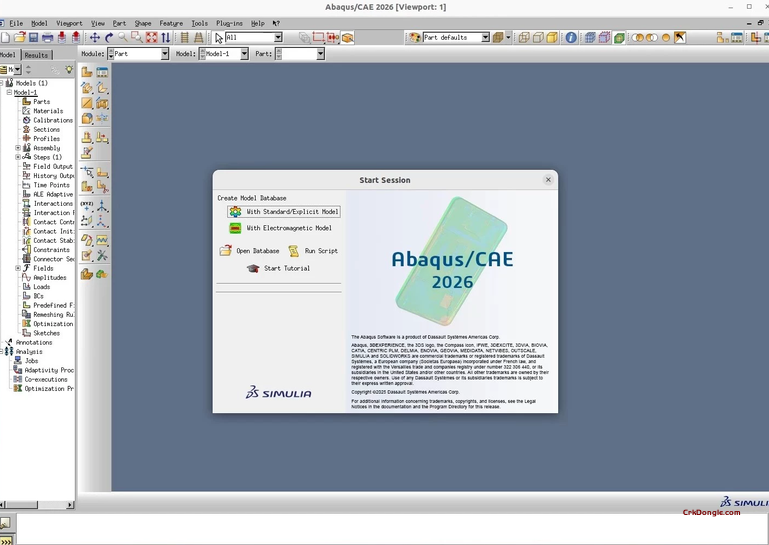Image resolution: width=769 pixels, height=545 pixels.
Task: Click the selection arrow toolbar icon
Action: [219, 38]
